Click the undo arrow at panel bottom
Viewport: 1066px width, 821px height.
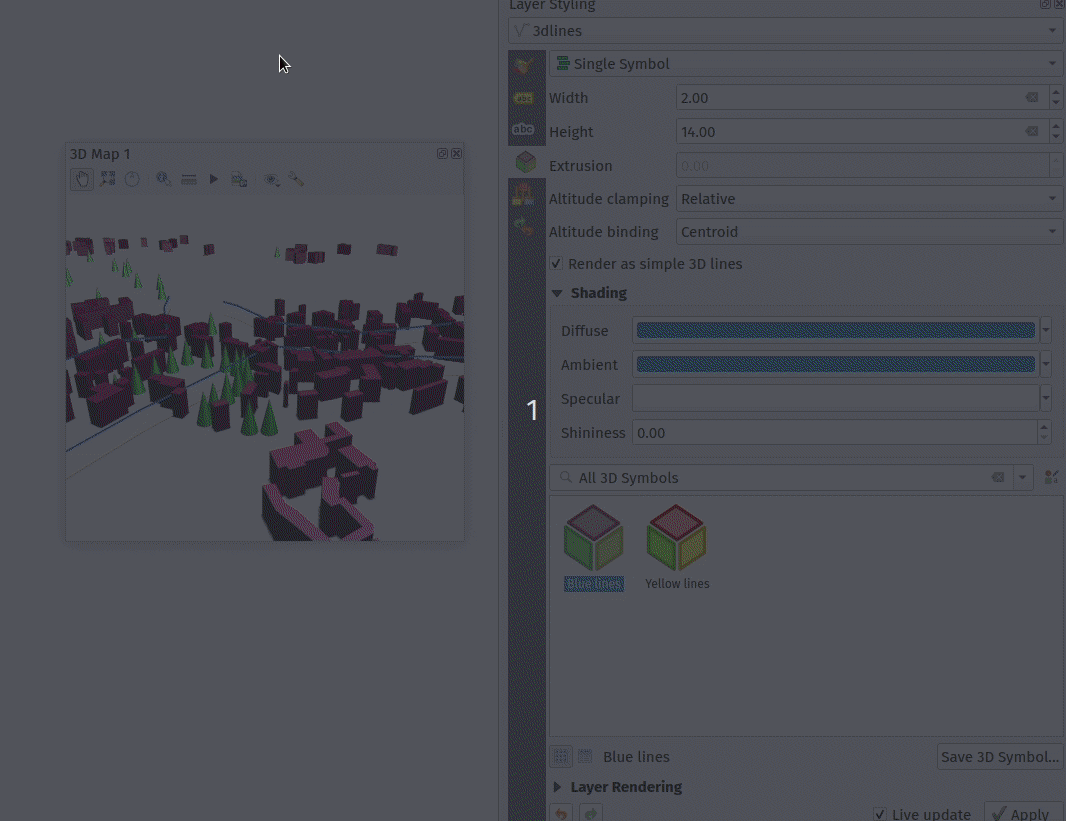(x=561, y=814)
